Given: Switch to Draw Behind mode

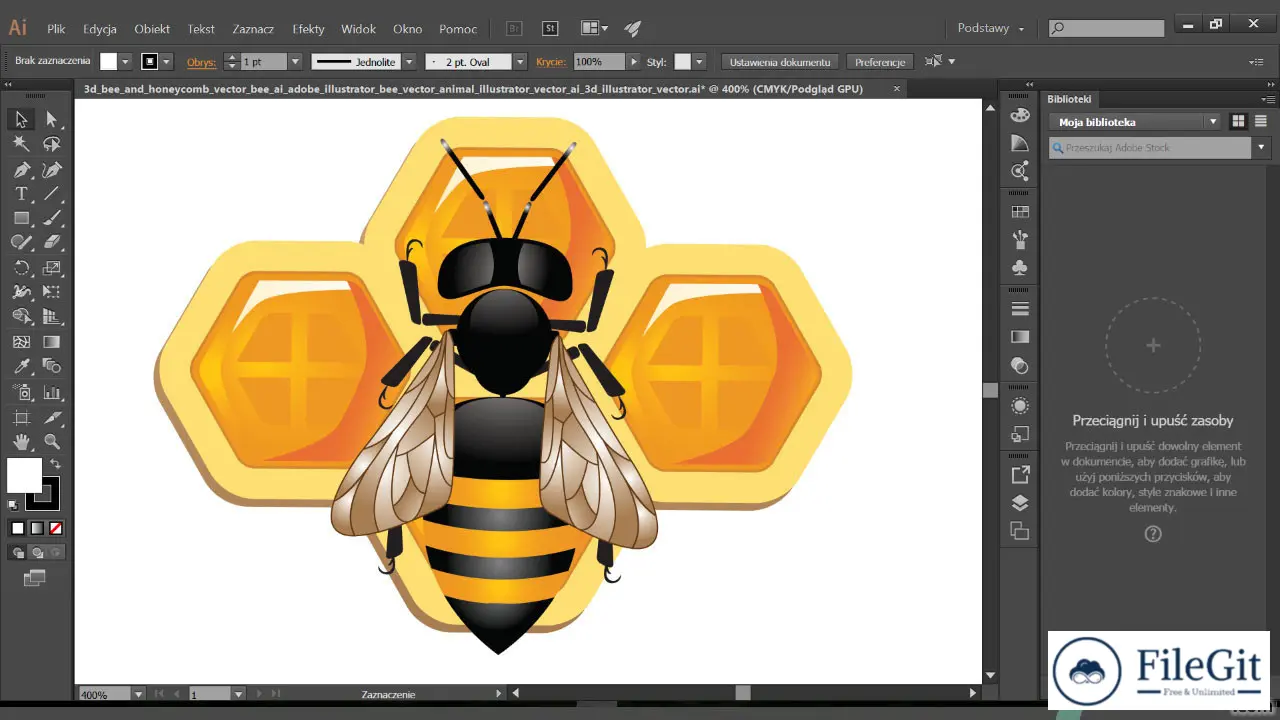Looking at the screenshot, I should coord(38,552).
